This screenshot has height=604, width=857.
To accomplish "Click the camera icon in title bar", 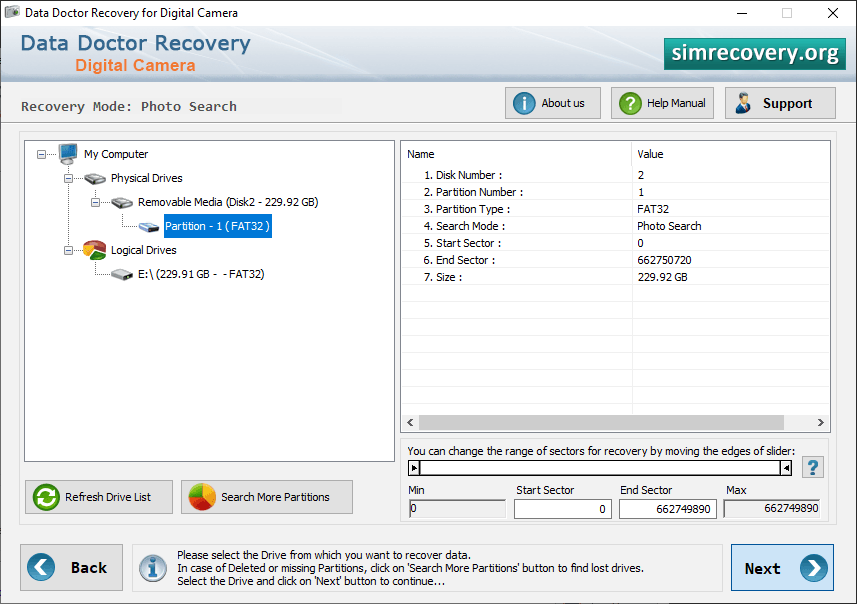I will click(x=12, y=12).
